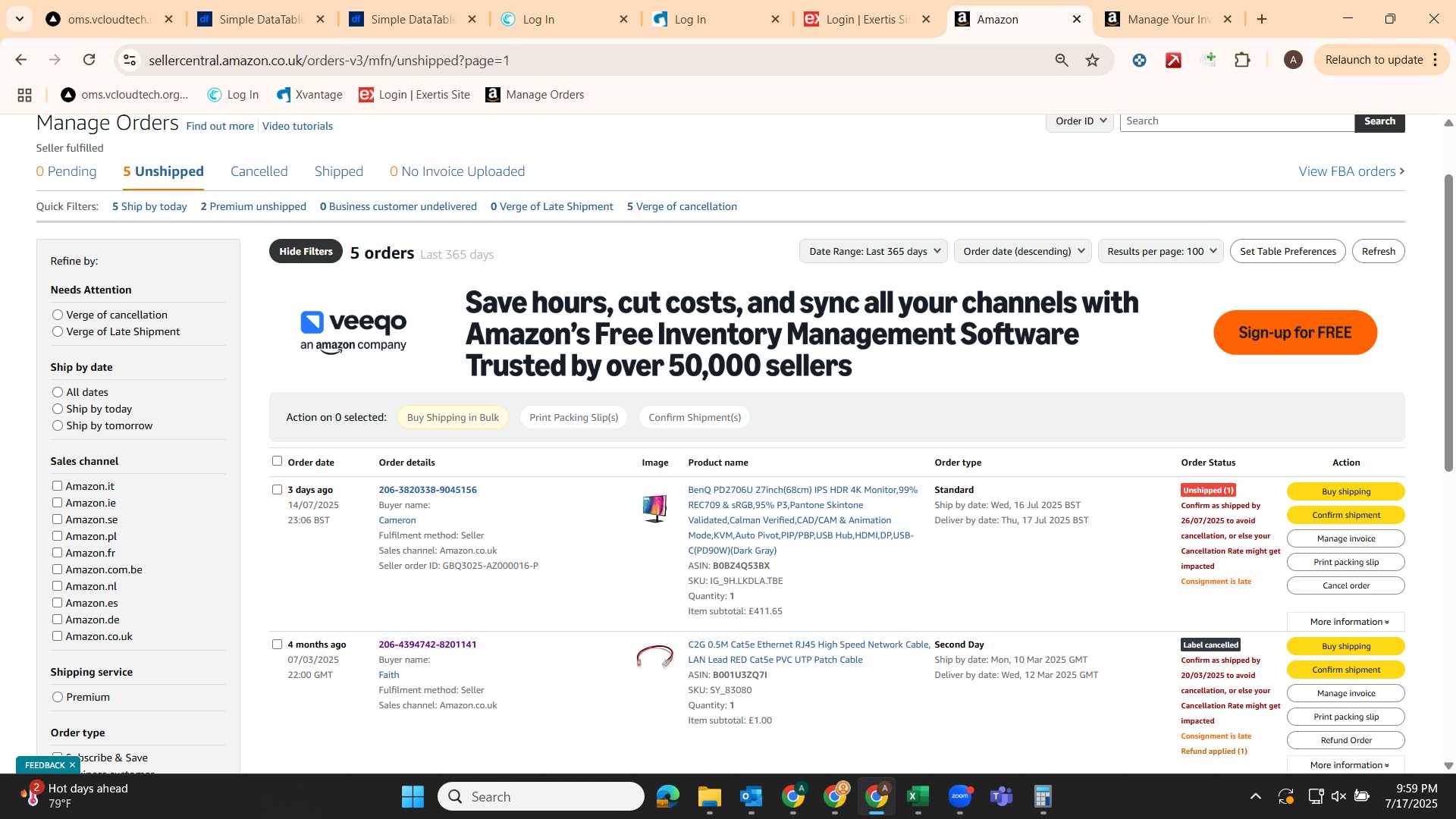This screenshot has width=1456, height=819.
Task: Reload the Seller Central page
Action: point(89,60)
